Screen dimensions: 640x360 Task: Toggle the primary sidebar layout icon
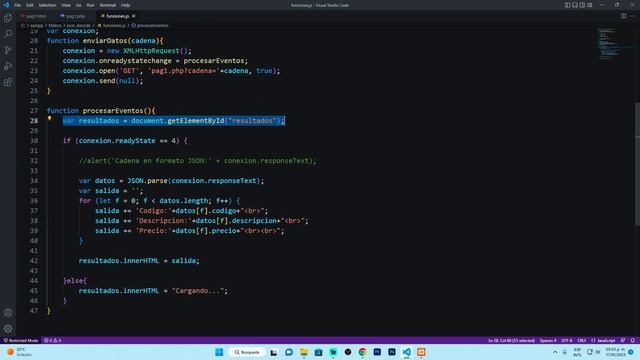pos(568,5)
